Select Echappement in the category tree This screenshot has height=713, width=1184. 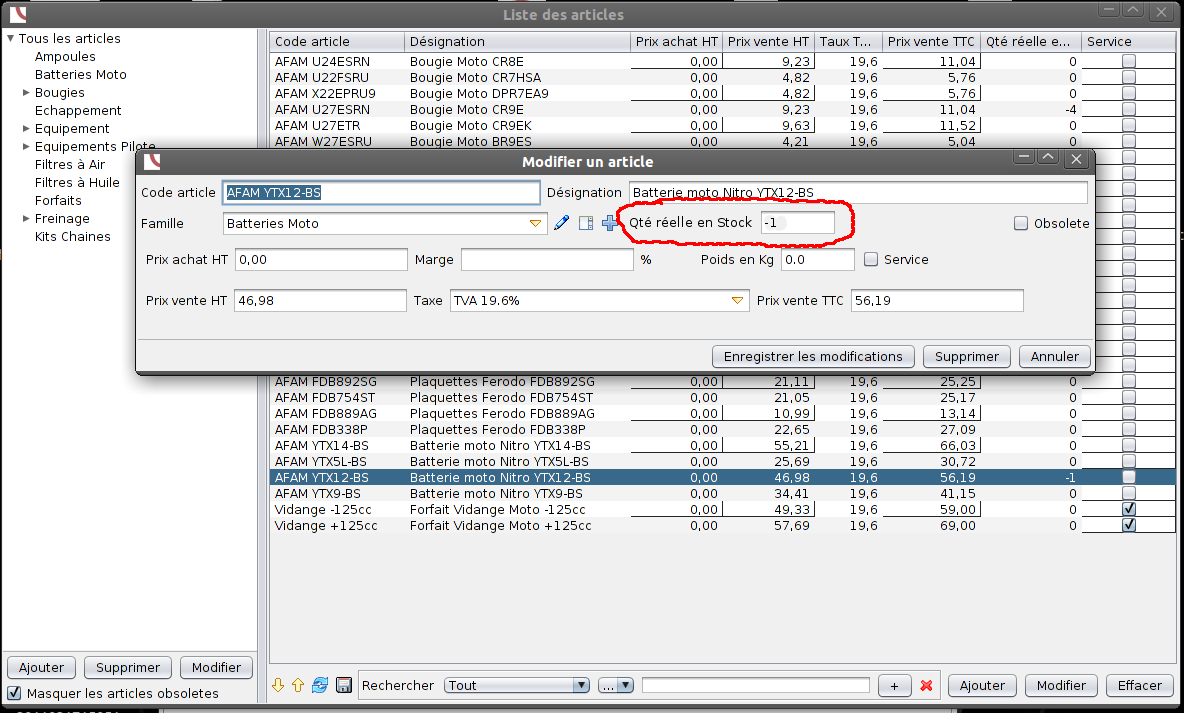coord(78,111)
